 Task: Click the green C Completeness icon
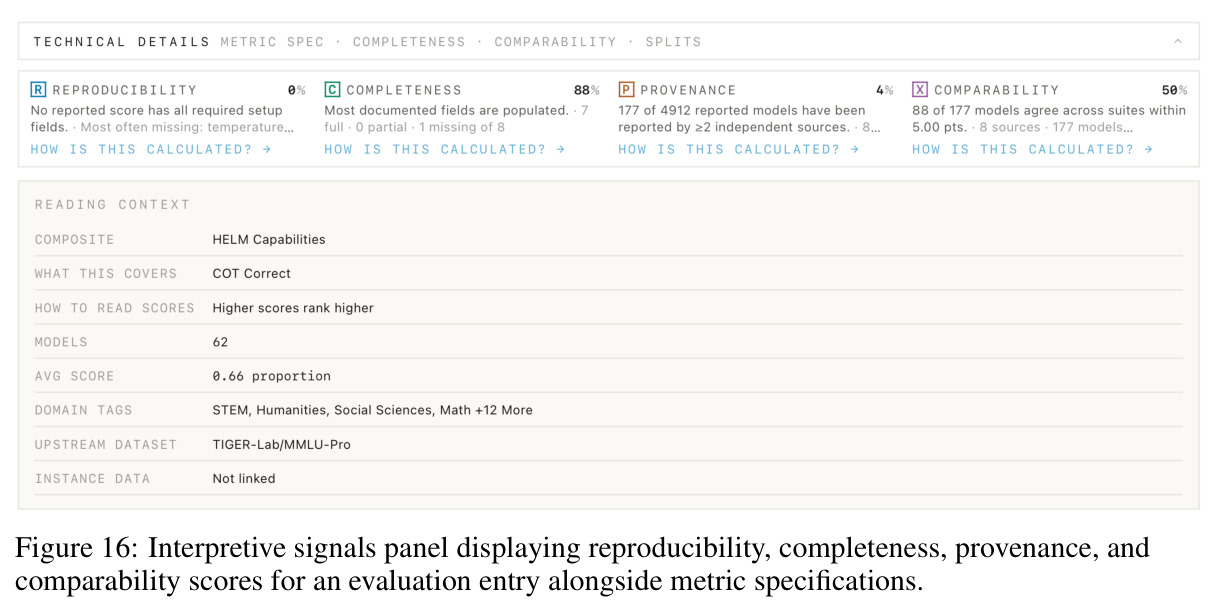pyautogui.click(x=332, y=90)
